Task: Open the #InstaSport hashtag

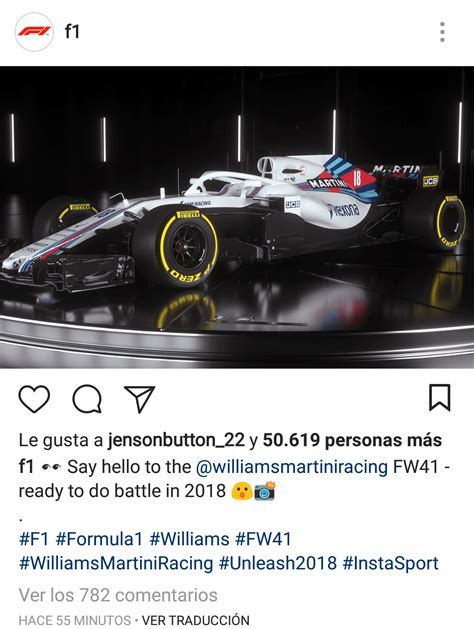Action: [x=391, y=563]
